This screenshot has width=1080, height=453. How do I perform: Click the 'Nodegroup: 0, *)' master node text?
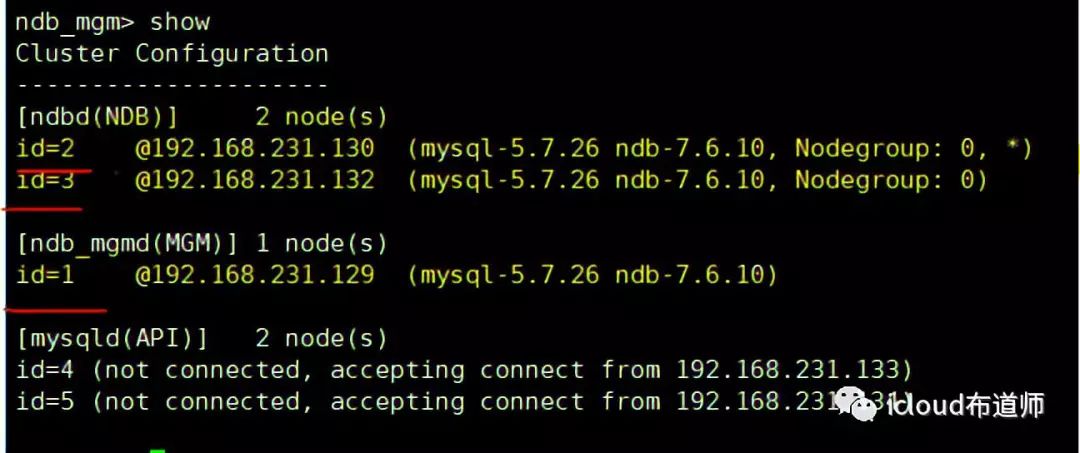[x=912, y=149]
